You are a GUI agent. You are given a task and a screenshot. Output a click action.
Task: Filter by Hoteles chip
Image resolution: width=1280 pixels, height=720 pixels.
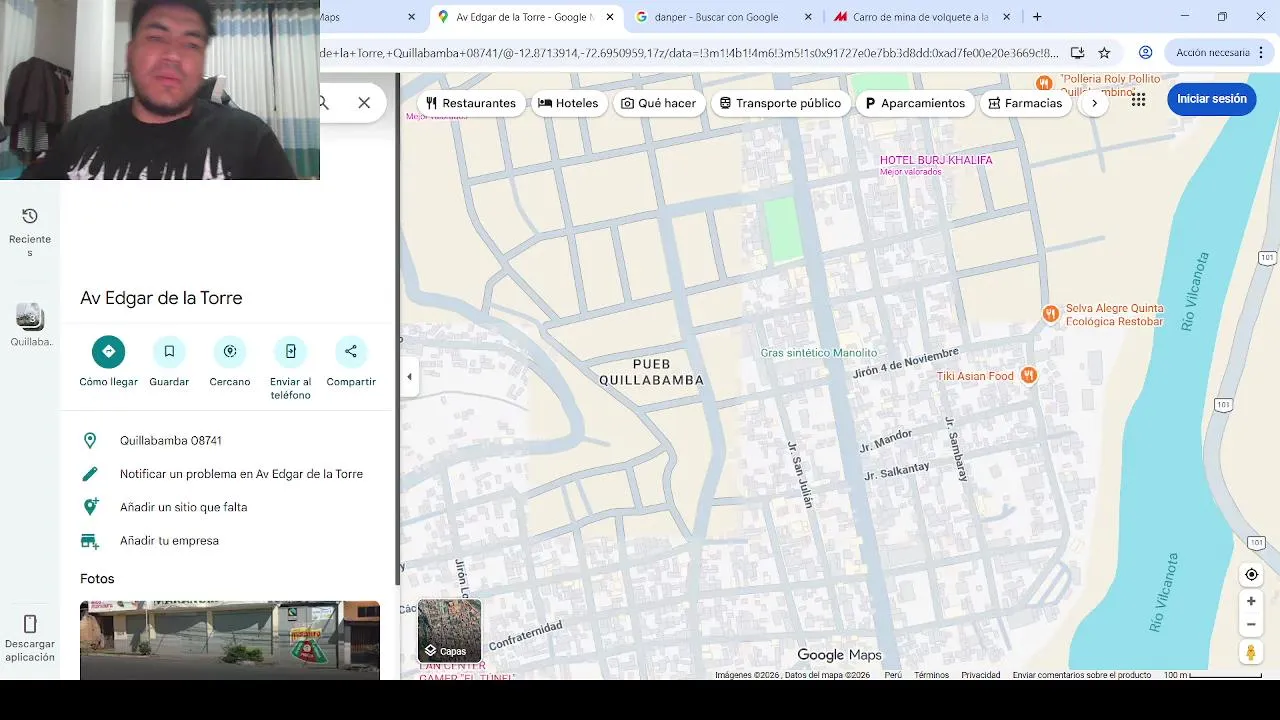[x=568, y=103]
